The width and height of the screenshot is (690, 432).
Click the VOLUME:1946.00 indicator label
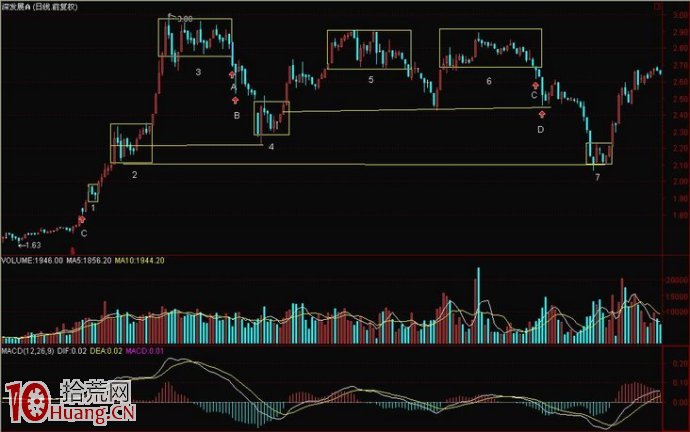32,260
